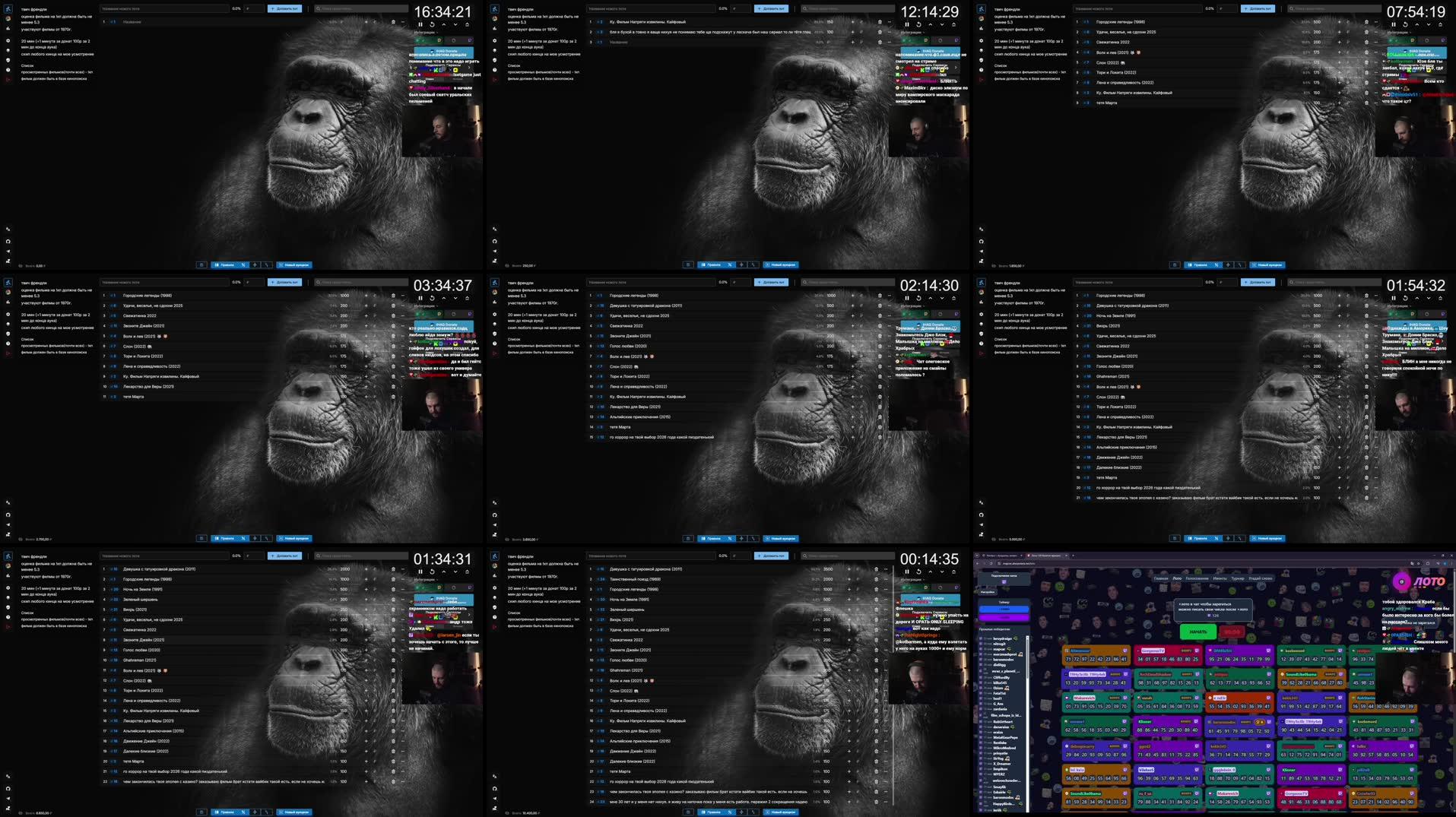Click the trash icon in the bottom bar of 01:54:32
This screenshot has height=817, width=1456.
[x=1175, y=538]
